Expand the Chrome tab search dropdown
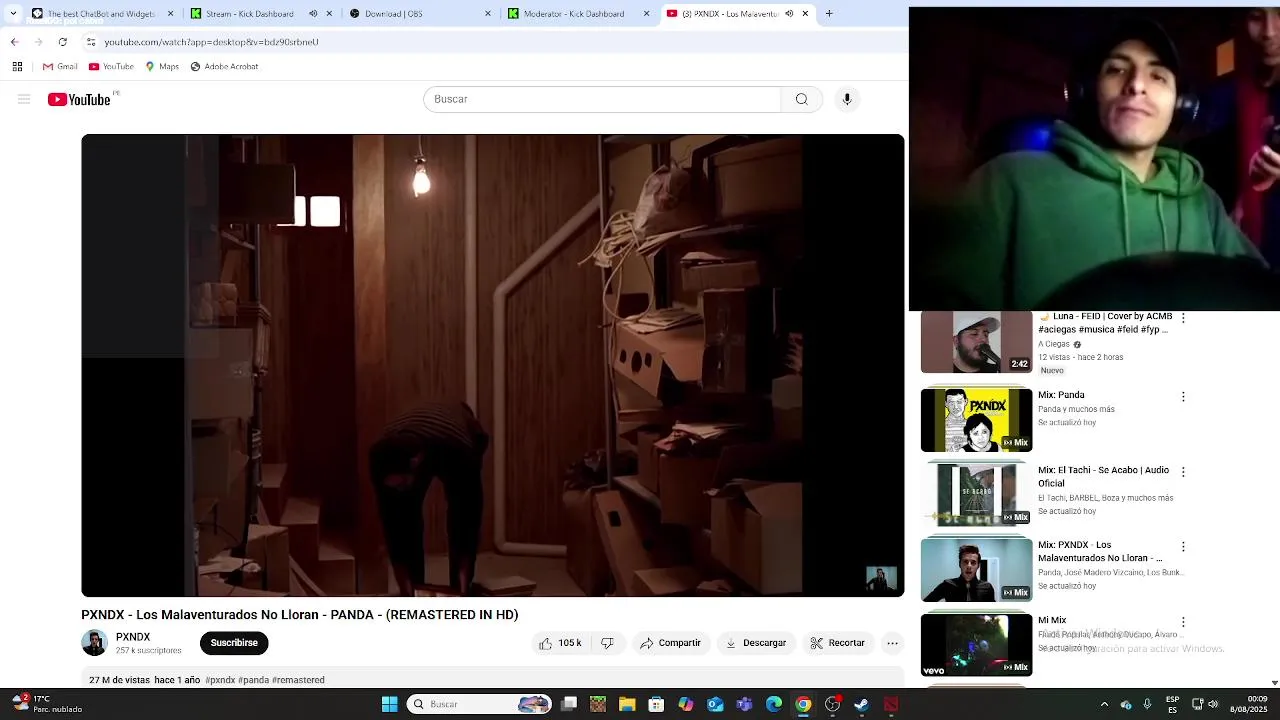Viewport: 1280px width, 720px height. pyautogui.click(x=13, y=14)
